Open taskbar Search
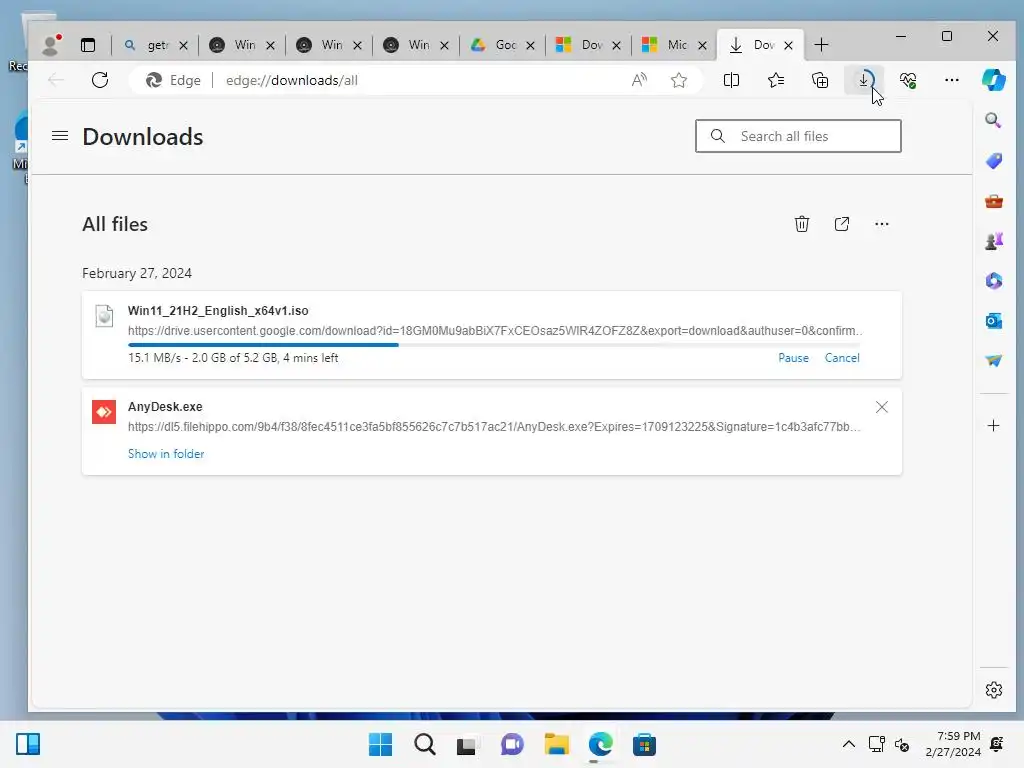The width and height of the screenshot is (1024, 768). 424,744
